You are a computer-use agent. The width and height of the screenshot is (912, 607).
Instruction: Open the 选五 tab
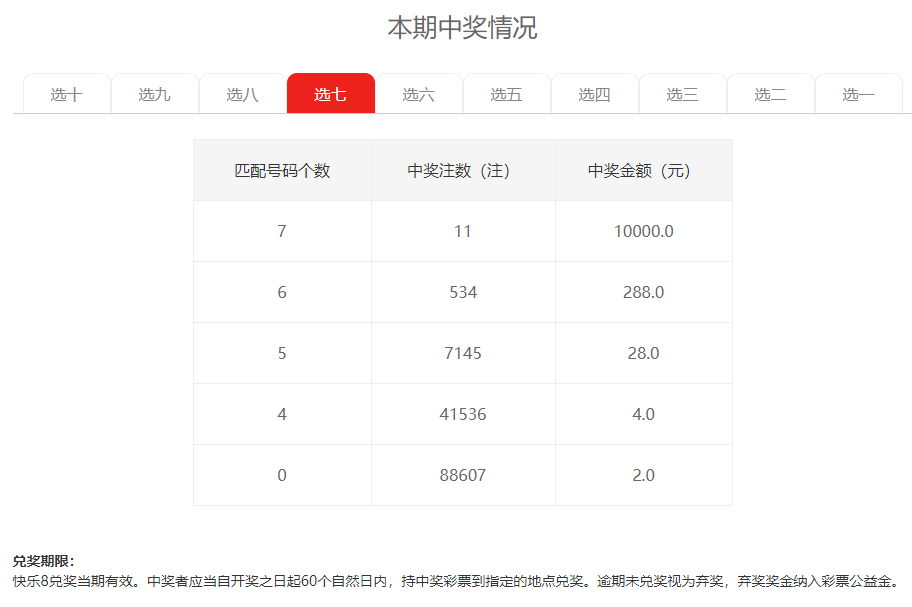point(506,94)
